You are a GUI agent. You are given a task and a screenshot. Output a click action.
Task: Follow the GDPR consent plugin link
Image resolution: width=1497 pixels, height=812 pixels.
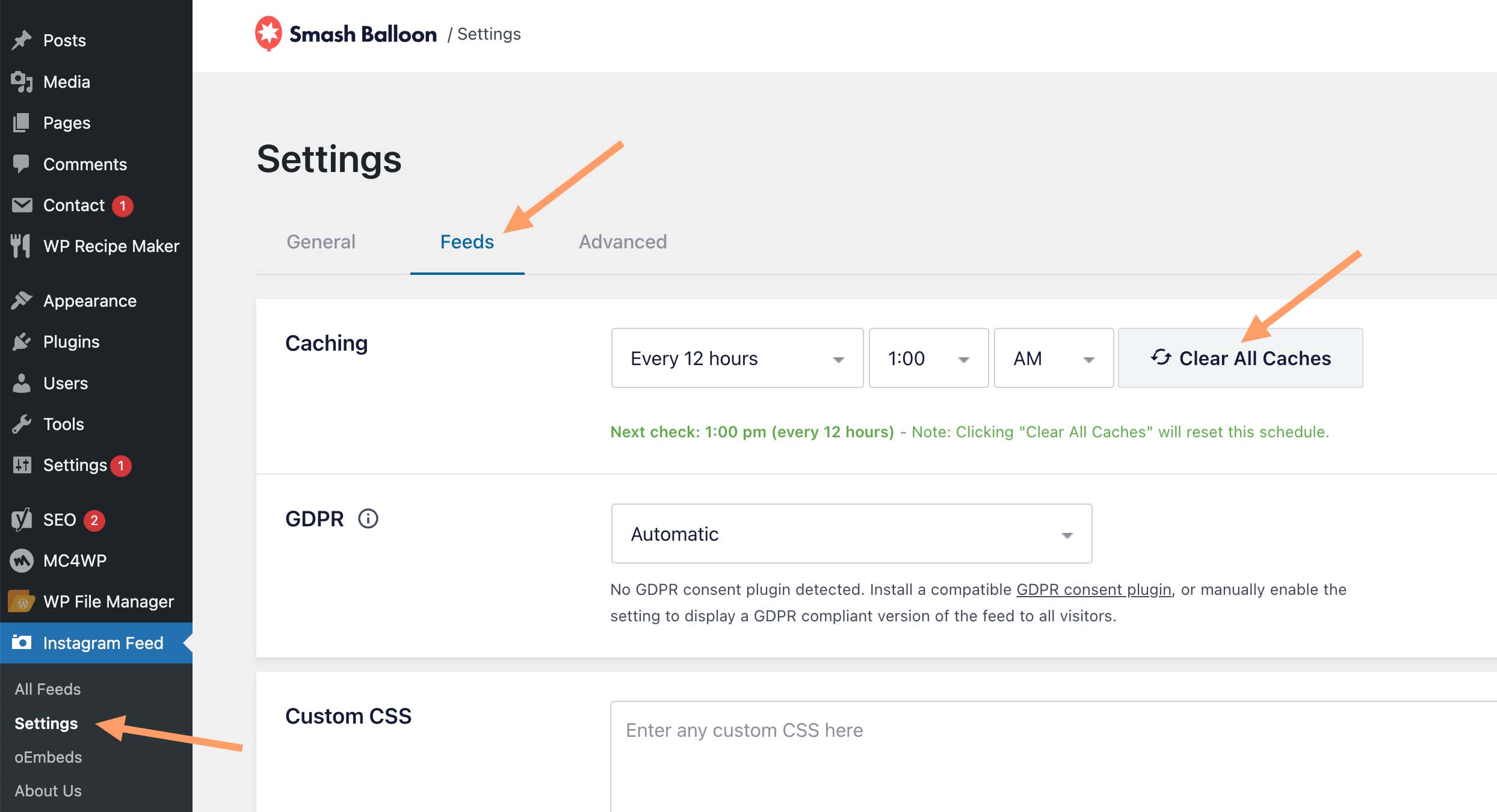coord(1093,589)
